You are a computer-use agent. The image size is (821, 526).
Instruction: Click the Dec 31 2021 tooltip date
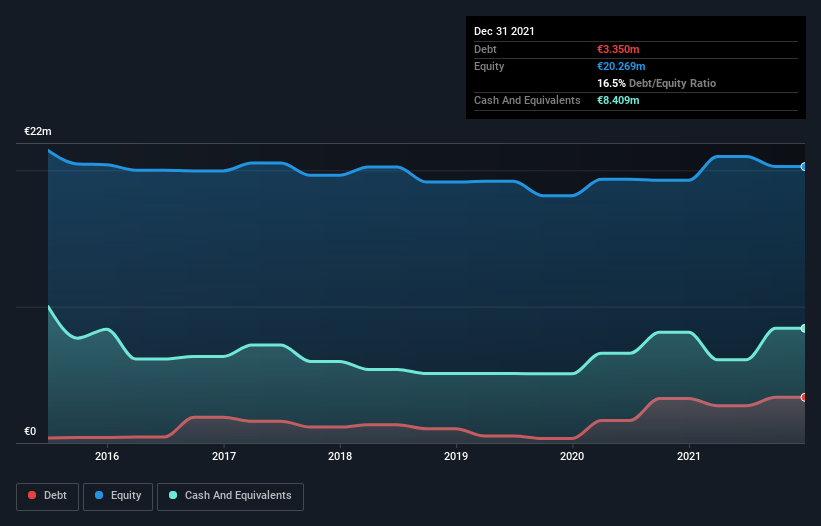(504, 31)
